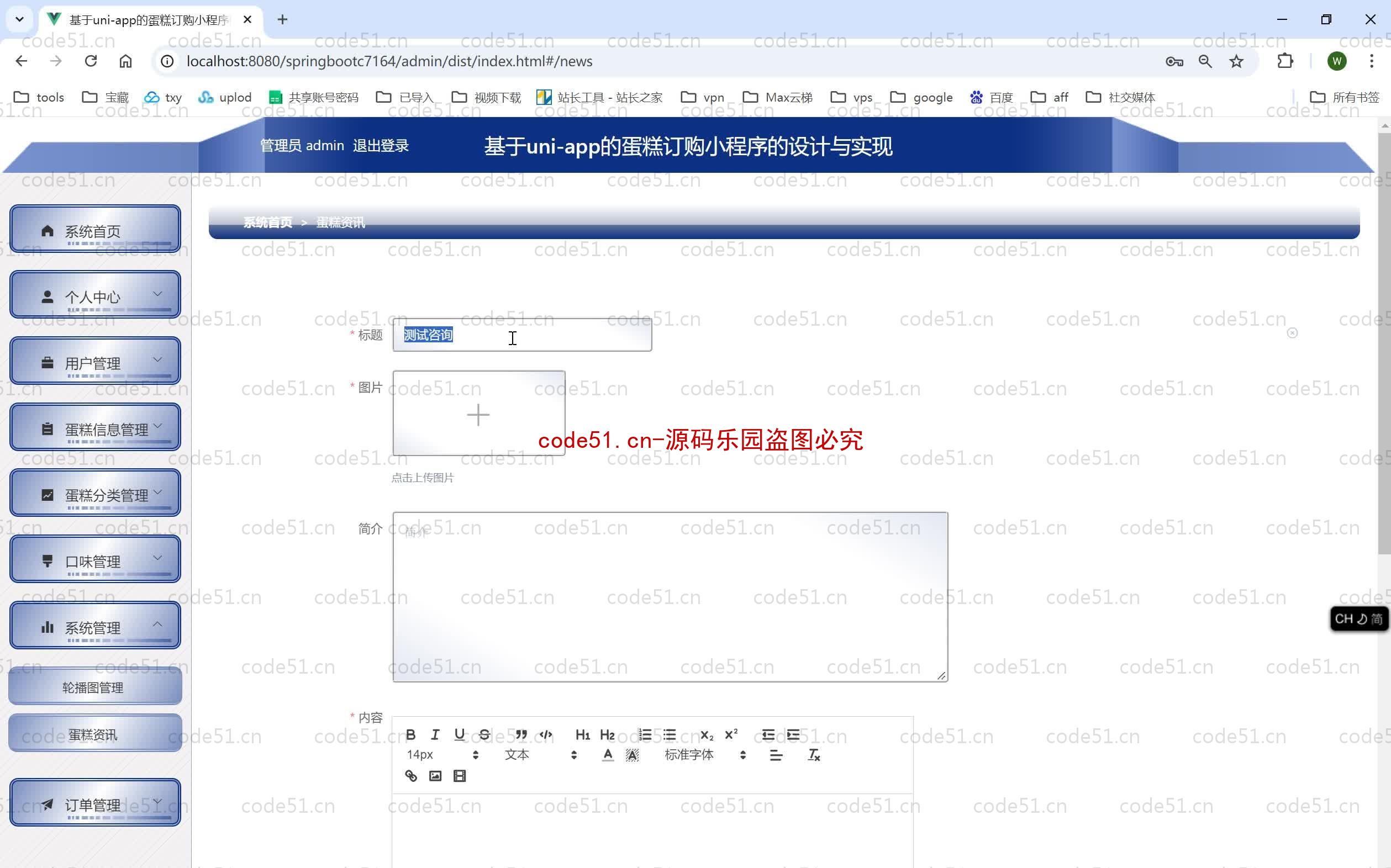Apply Heading 1 style
Viewport: 1391px width, 868px height.
point(582,734)
